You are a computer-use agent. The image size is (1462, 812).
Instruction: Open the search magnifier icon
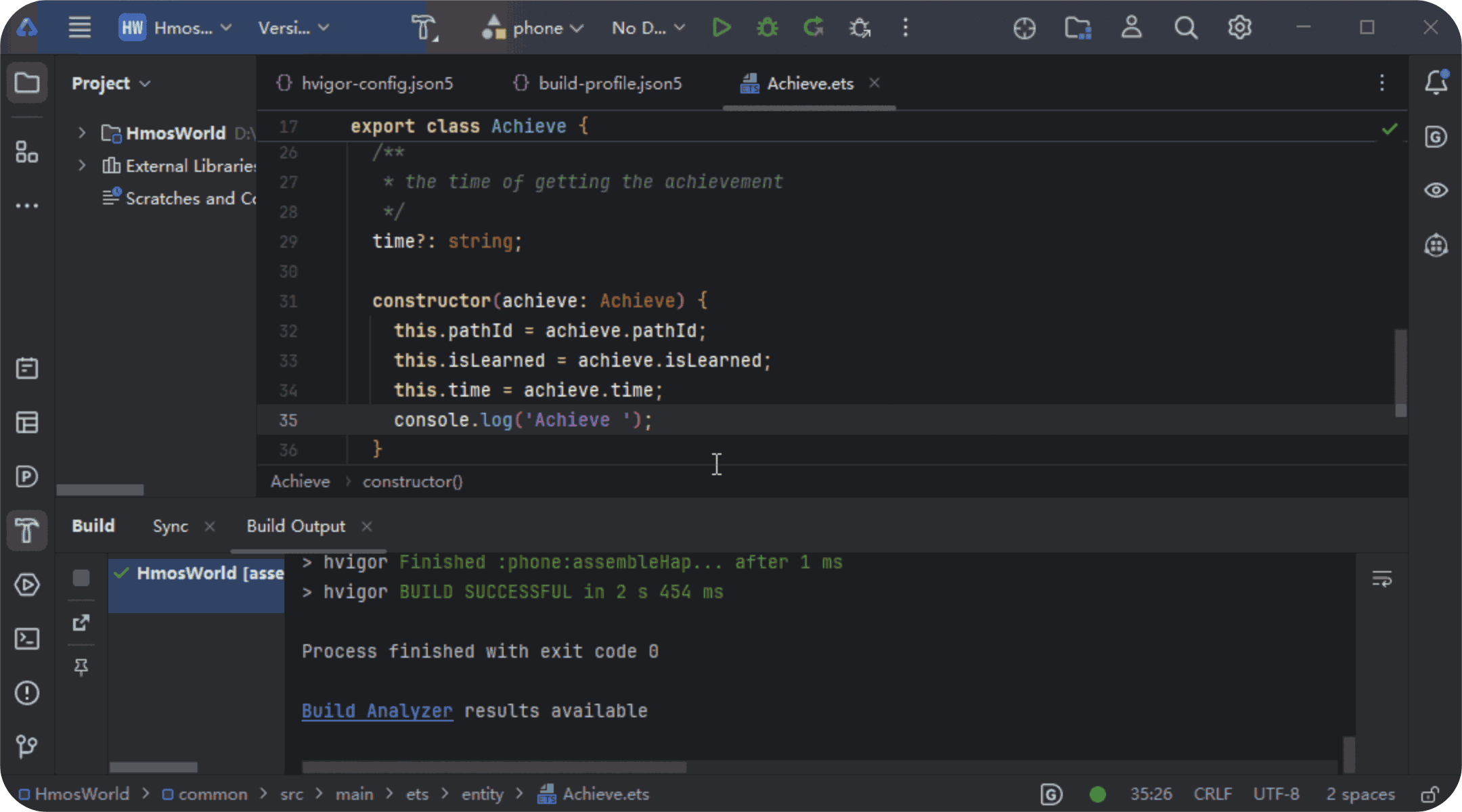tap(1185, 28)
